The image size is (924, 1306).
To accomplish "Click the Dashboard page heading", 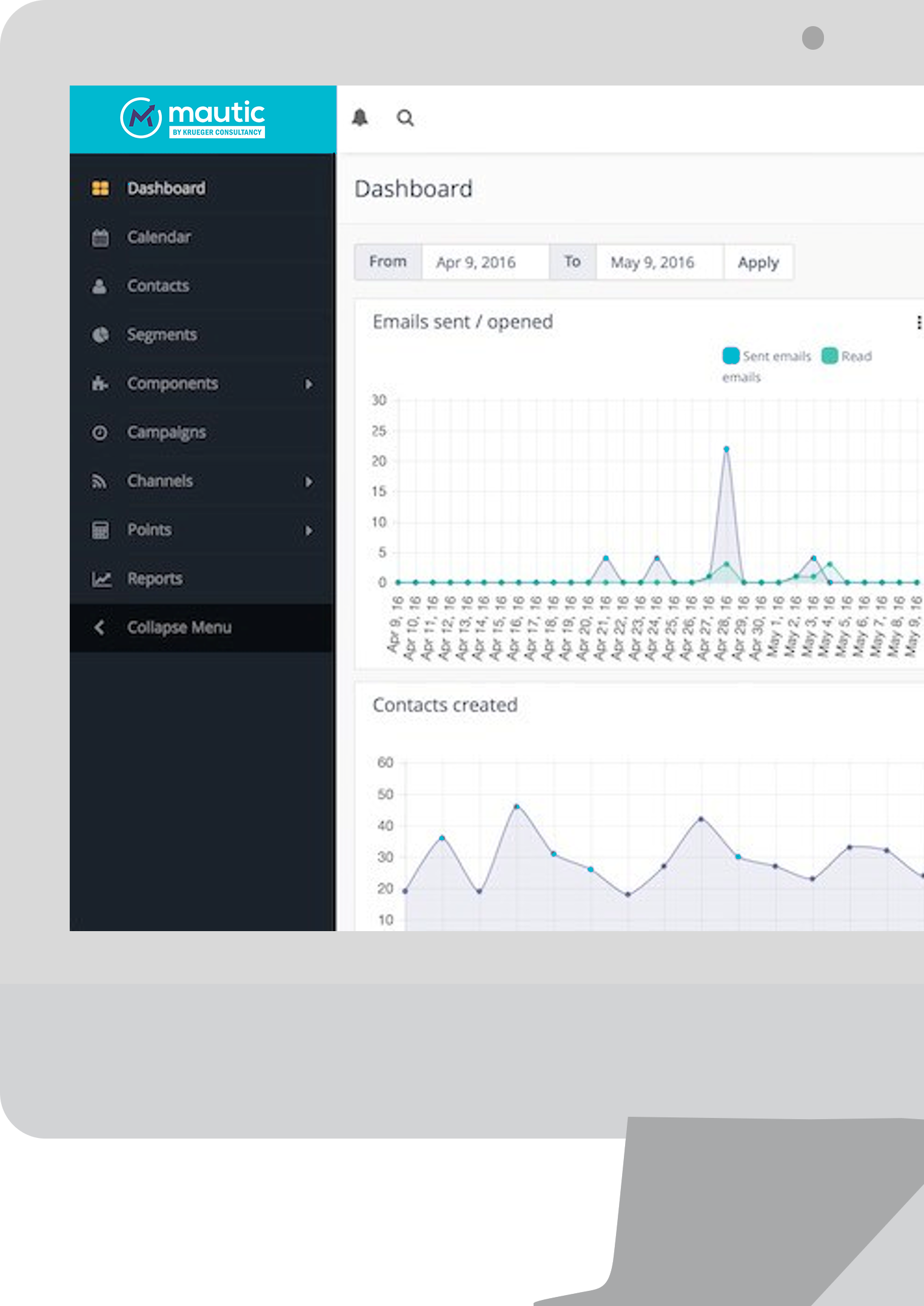I will pyautogui.click(x=413, y=189).
